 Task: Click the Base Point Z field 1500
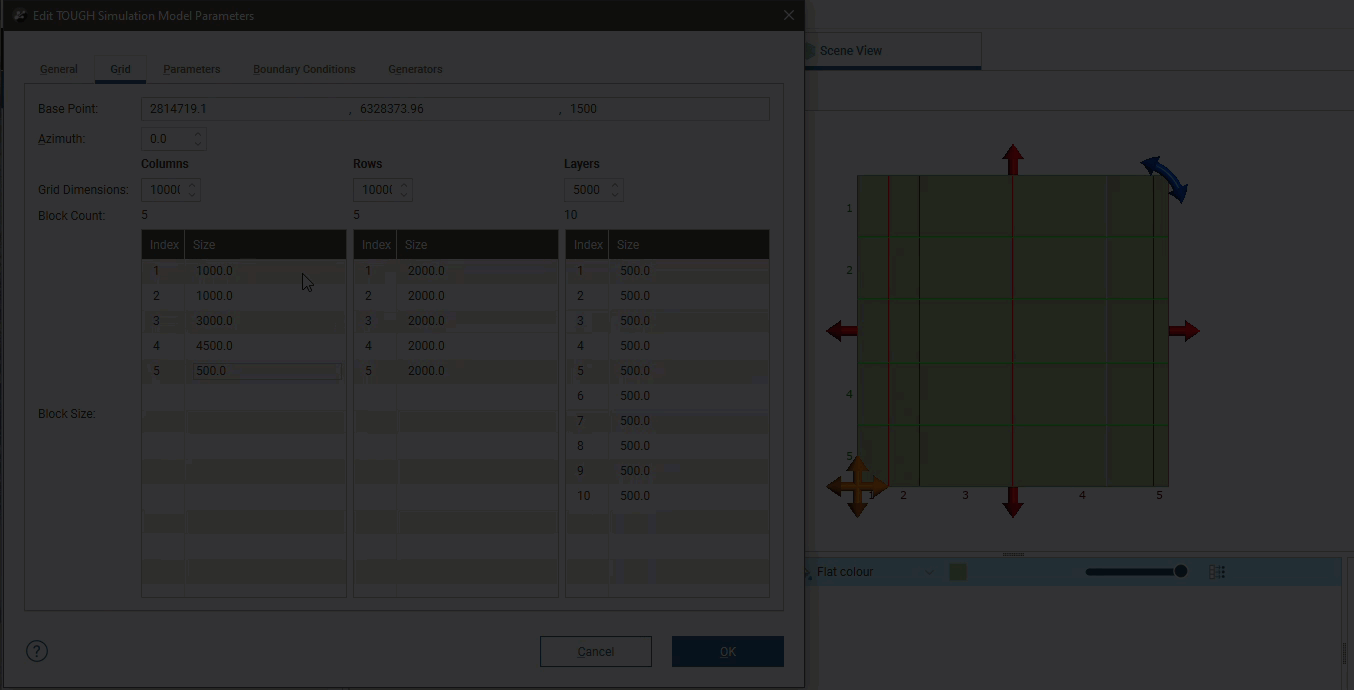click(667, 108)
